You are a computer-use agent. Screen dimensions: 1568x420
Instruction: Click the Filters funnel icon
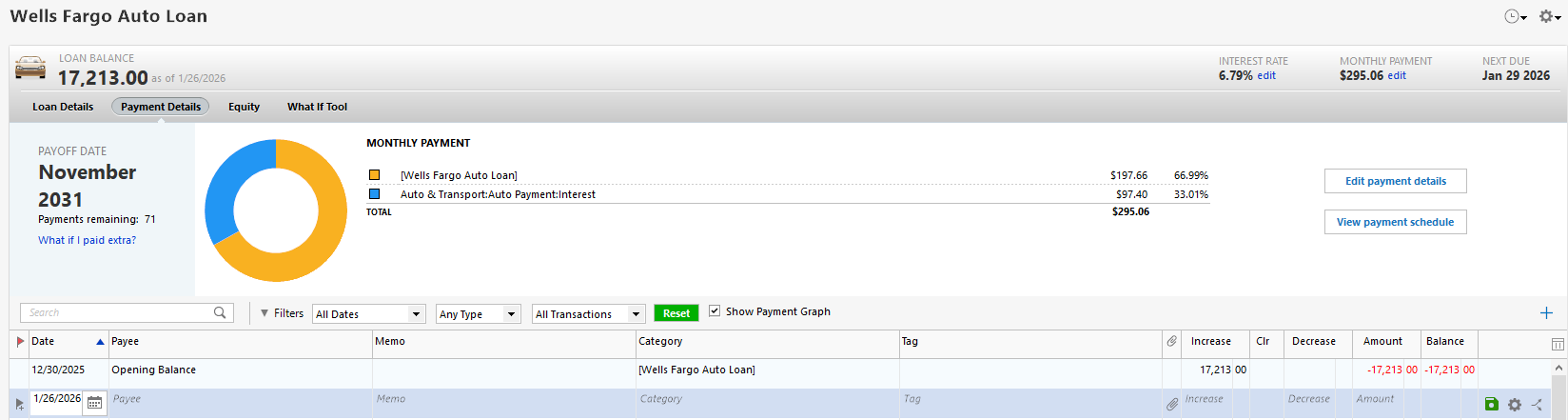(265, 312)
